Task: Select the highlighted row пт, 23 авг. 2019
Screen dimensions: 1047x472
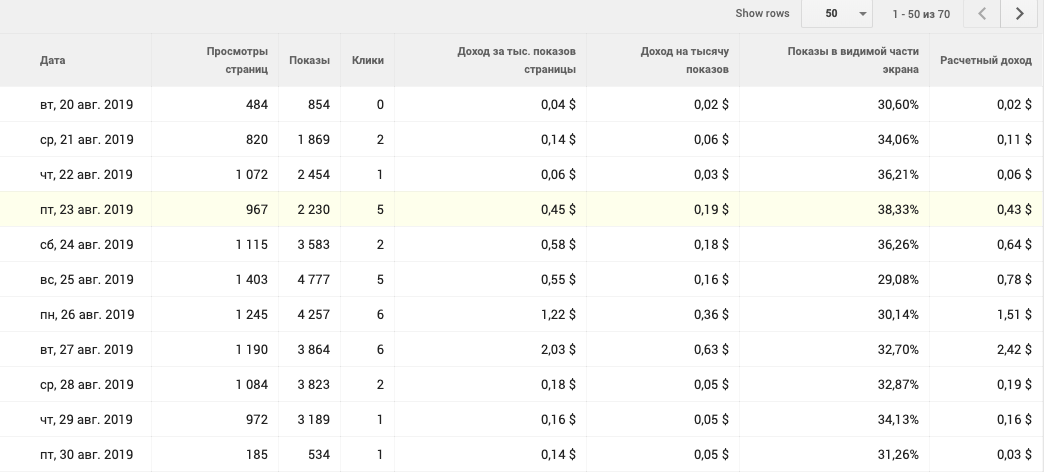Action: click(x=86, y=210)
